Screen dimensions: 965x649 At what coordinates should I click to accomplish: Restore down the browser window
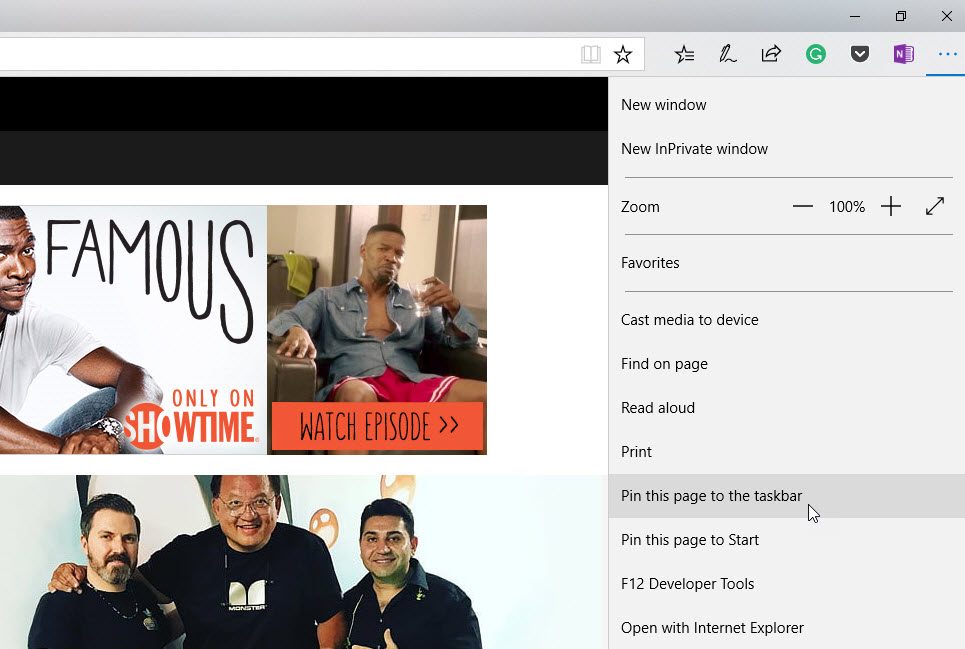tap(900, 17)
